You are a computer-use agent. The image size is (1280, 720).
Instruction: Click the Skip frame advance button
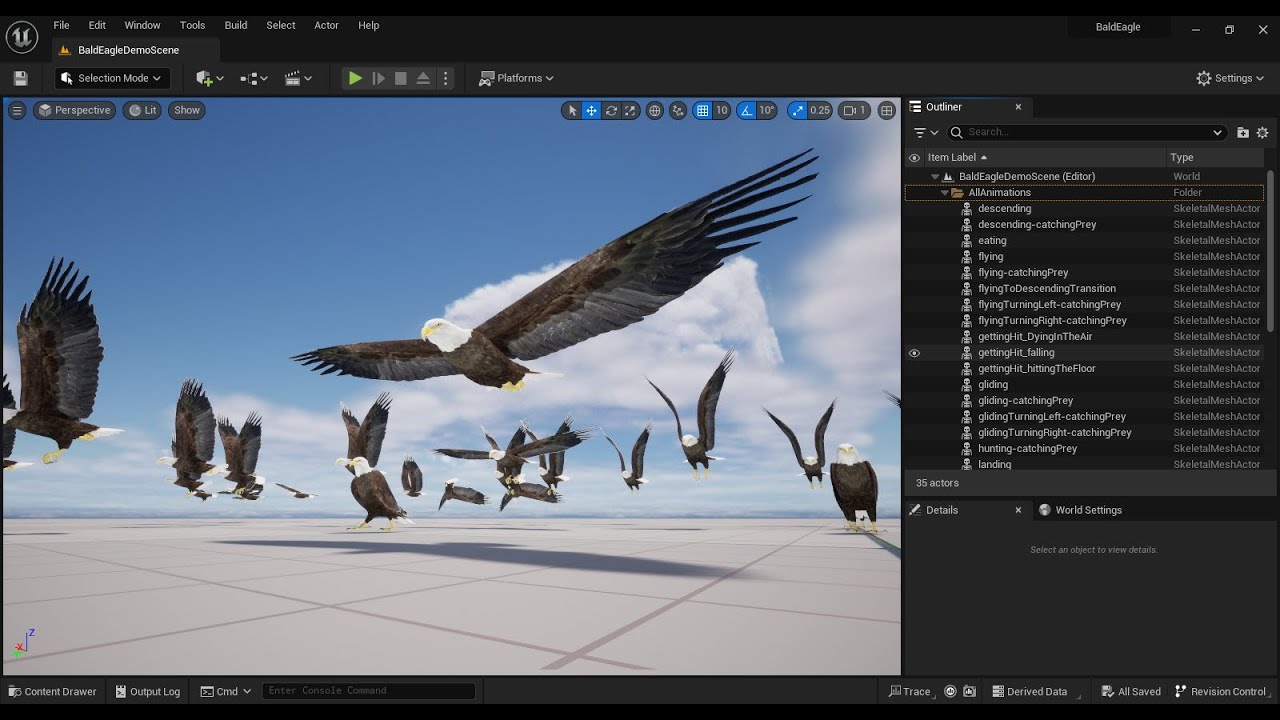pyautogui.click(x=378, y=78)
